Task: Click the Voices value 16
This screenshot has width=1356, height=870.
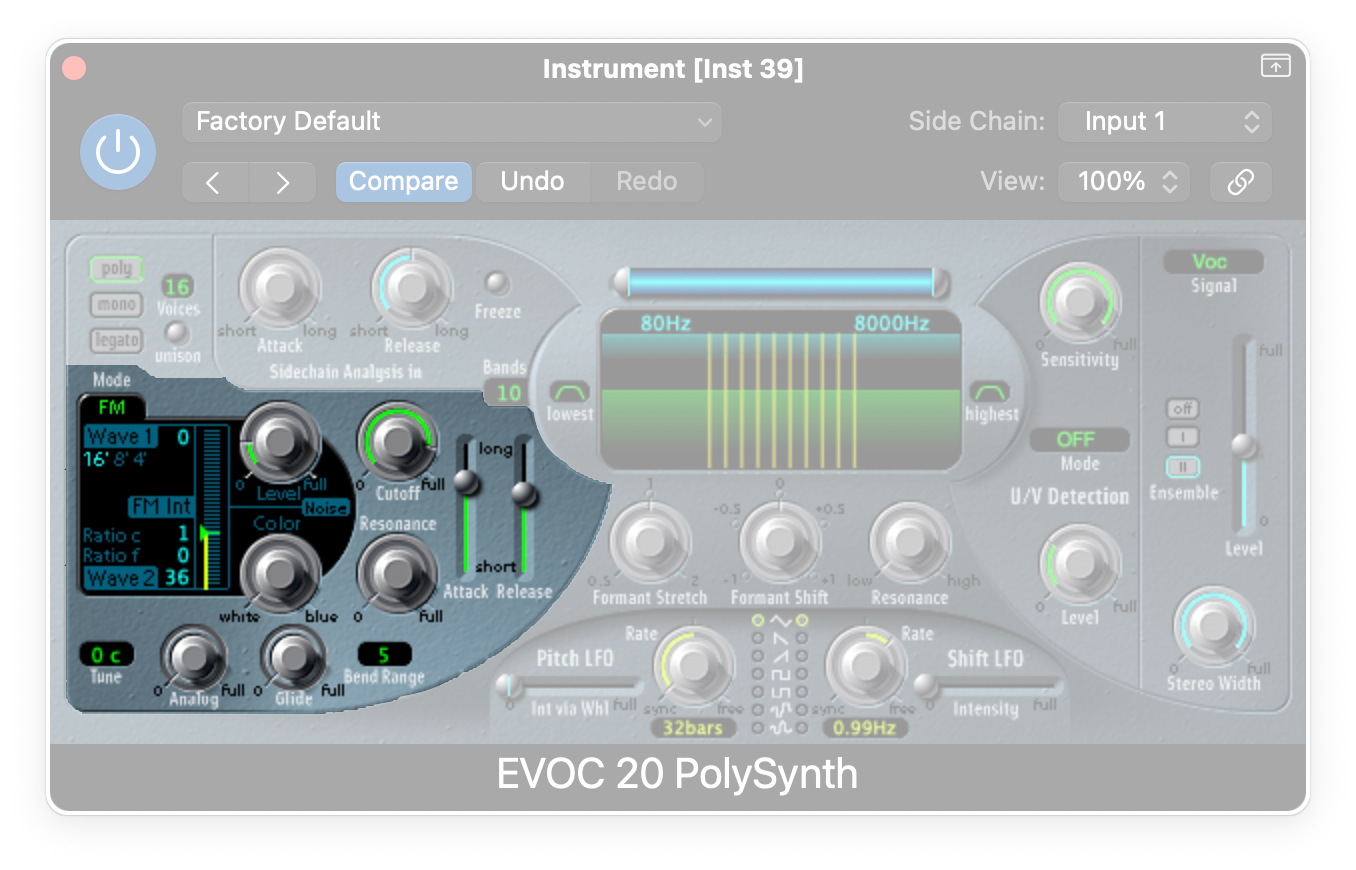Action: [x=177, y=287]
